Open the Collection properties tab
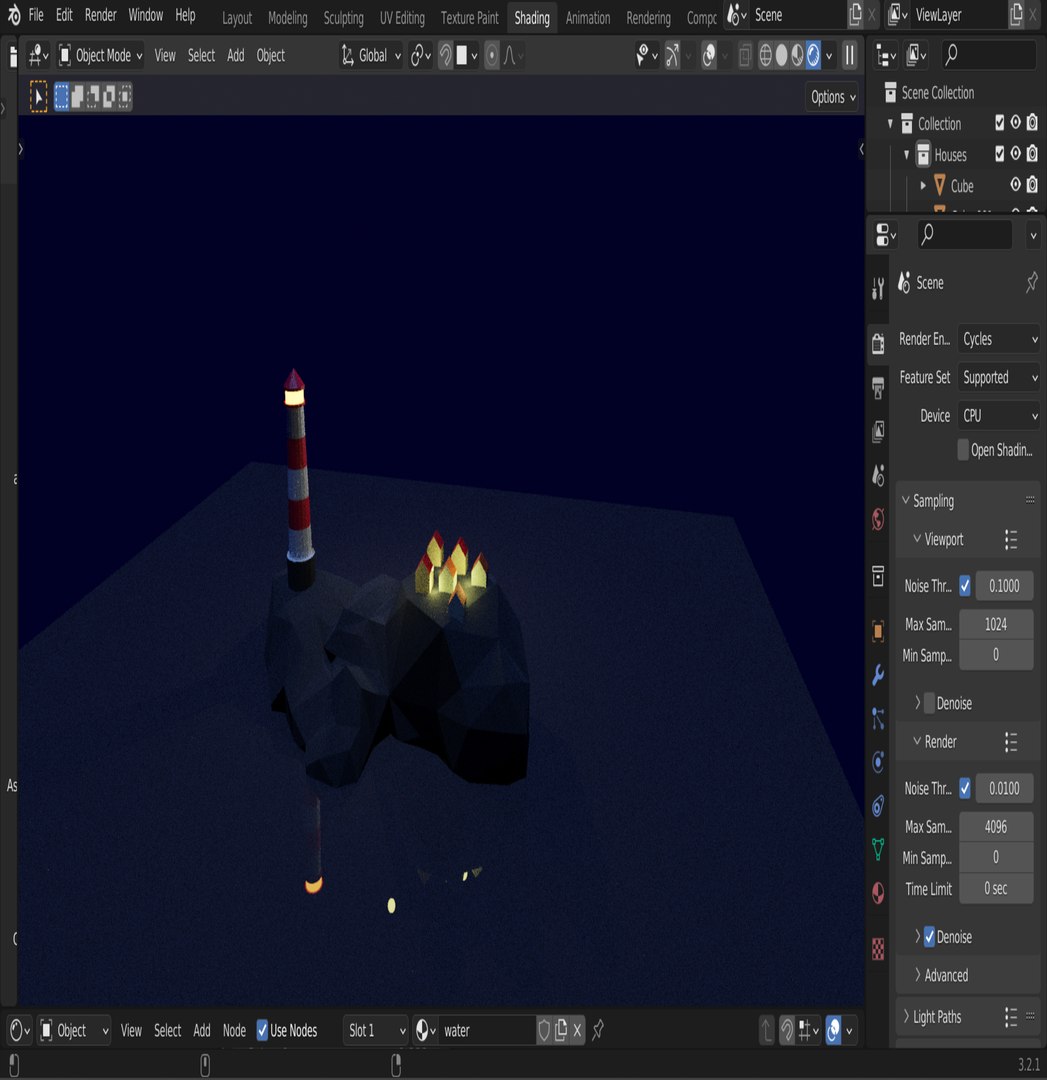1047x1080 pixels. pos(878,577)
